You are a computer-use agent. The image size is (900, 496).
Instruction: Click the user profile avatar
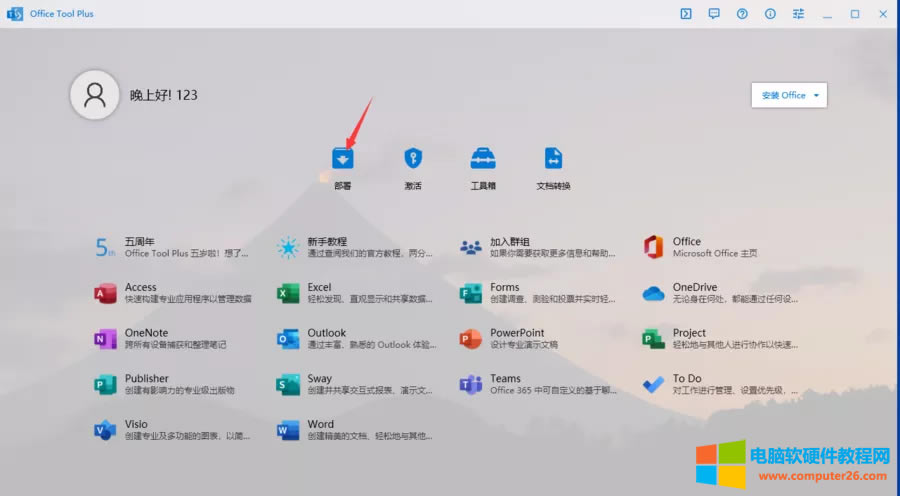[x=95, y=95]
